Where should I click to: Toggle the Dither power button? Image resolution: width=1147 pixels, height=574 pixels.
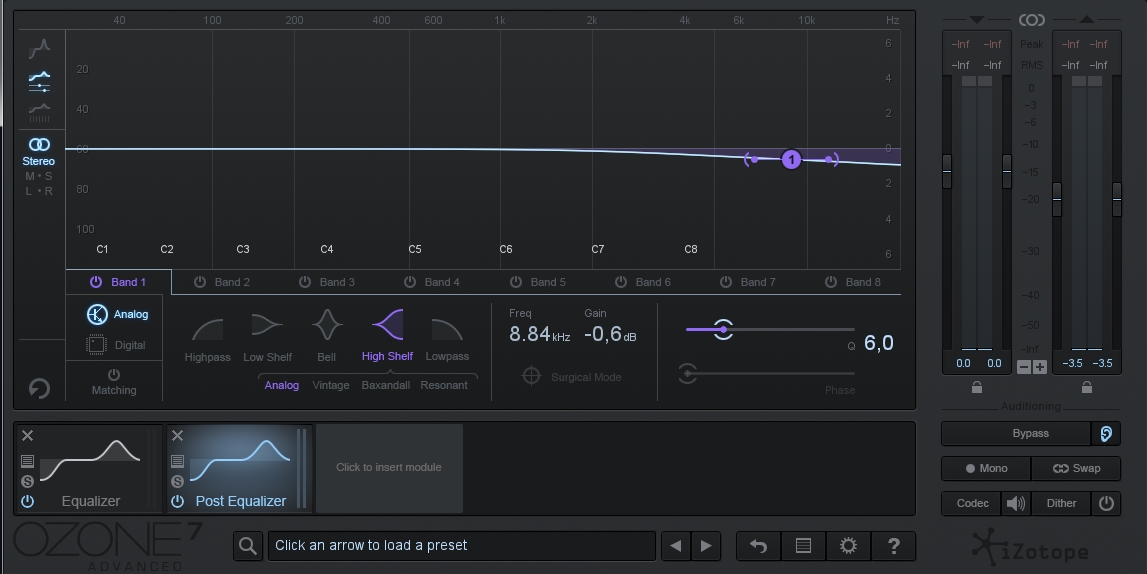point(1106,503)
